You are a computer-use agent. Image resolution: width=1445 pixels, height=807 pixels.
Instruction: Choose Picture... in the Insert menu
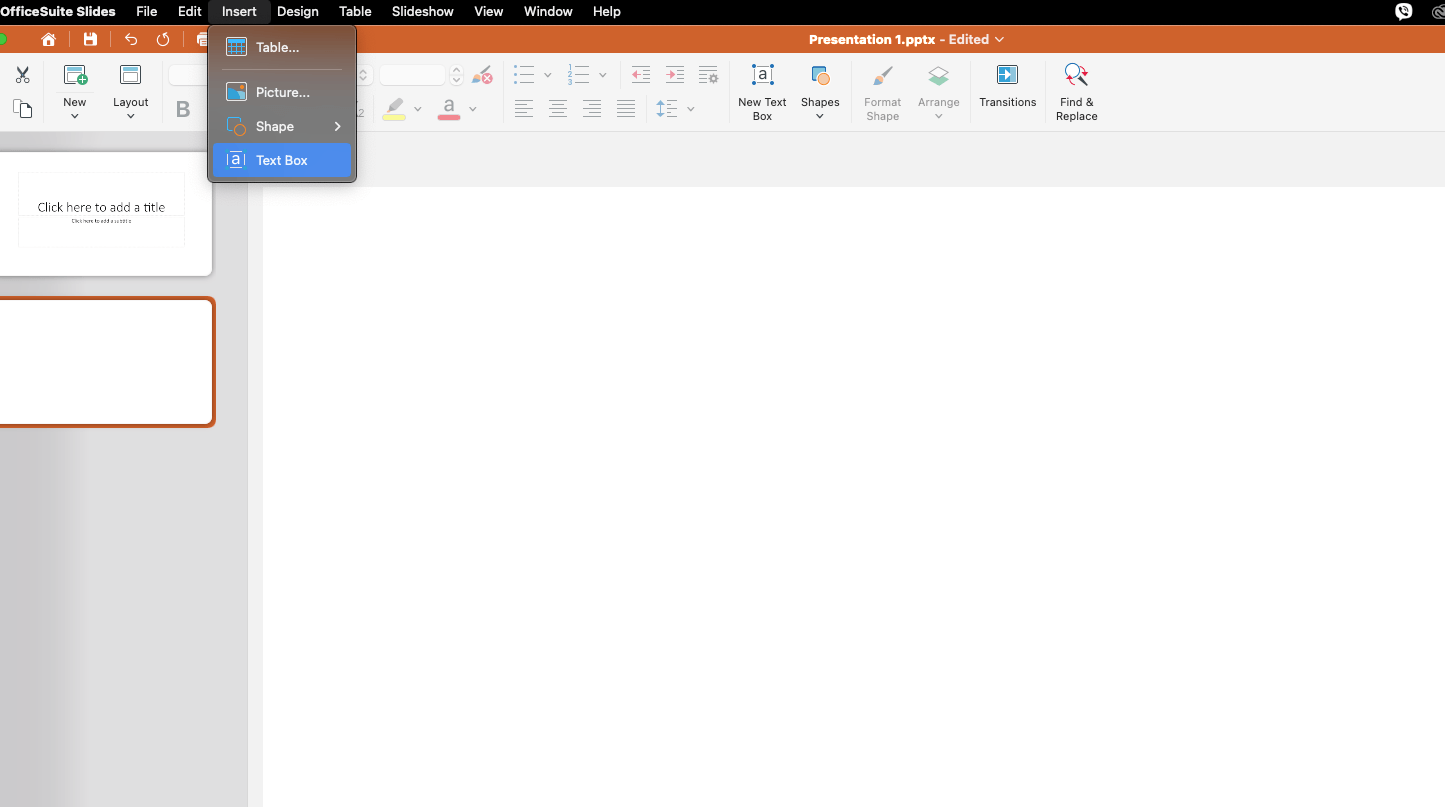(x=282, y=92)
